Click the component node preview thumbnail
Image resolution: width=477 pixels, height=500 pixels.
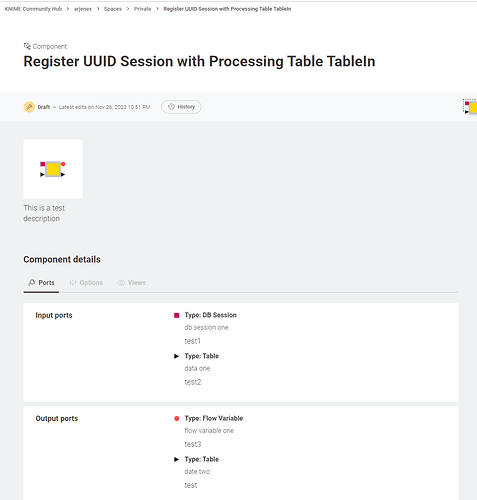tap(53, 169)
